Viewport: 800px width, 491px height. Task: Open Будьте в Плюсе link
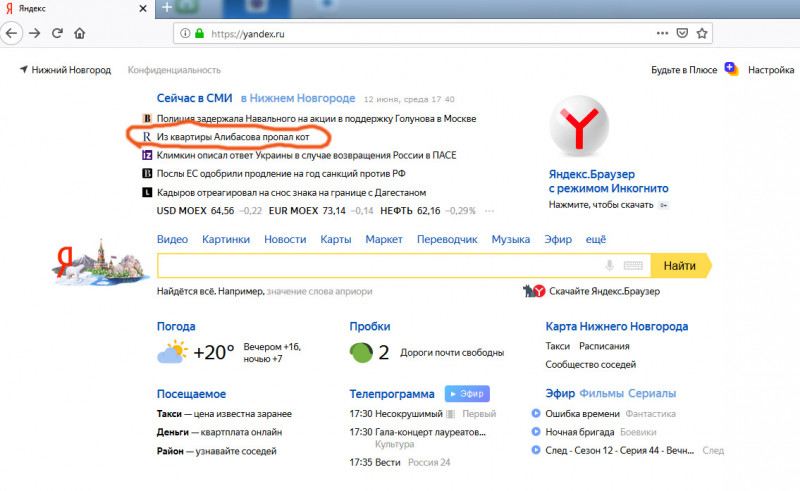click(x=684, y=69)
